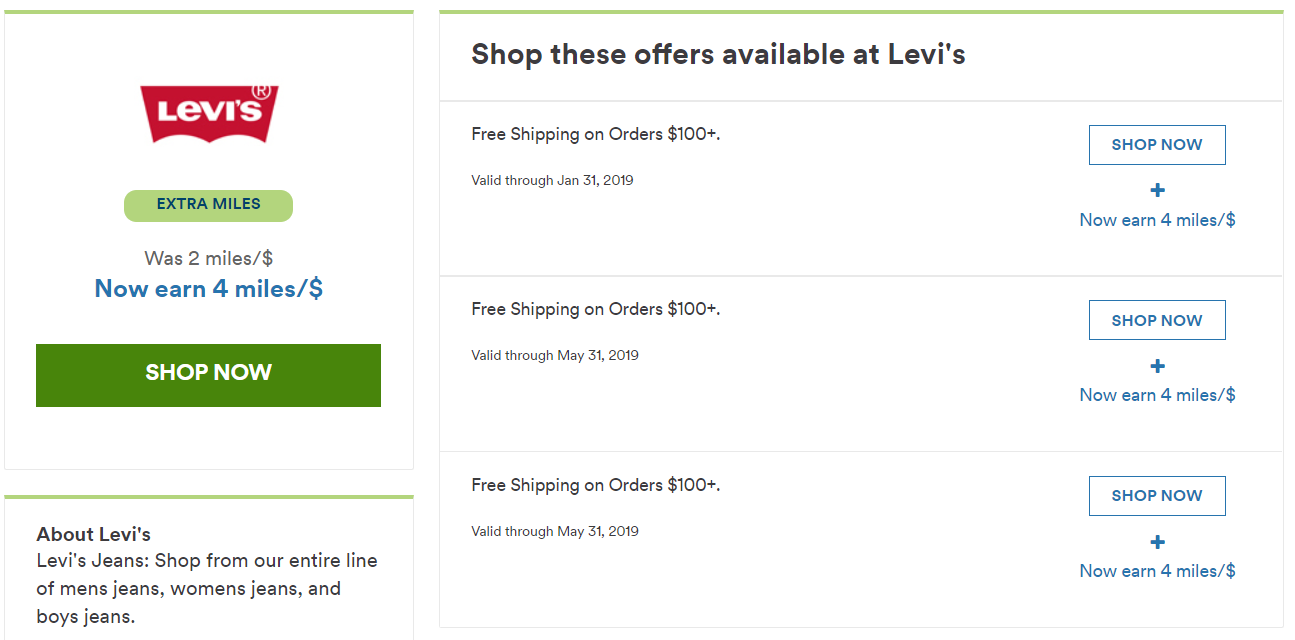Click 'Was 2 miles/$' text
This screenshot has width=1295, height=640.
(208, 258)
